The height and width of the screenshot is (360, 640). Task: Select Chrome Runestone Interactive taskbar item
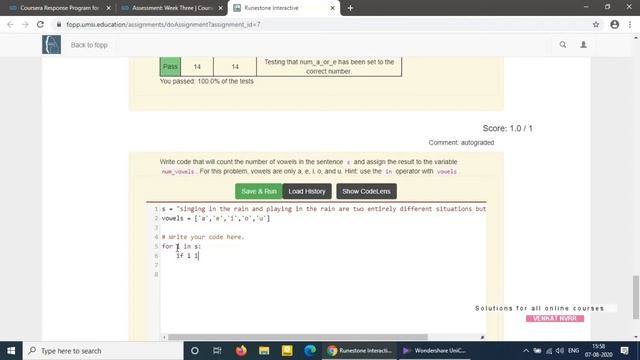click(359, 351)
